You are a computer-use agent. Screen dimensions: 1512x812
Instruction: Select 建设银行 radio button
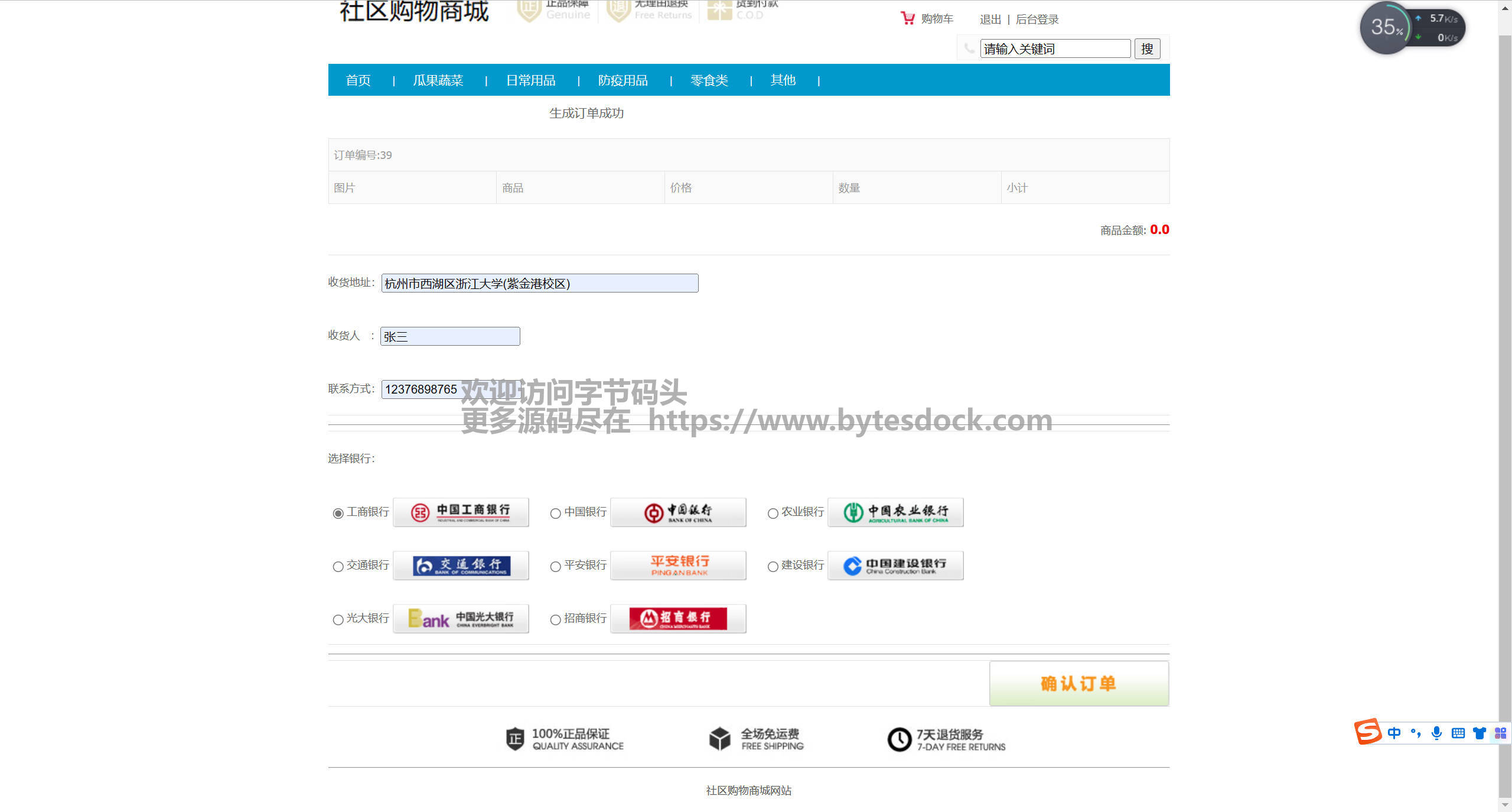(773, 567)
